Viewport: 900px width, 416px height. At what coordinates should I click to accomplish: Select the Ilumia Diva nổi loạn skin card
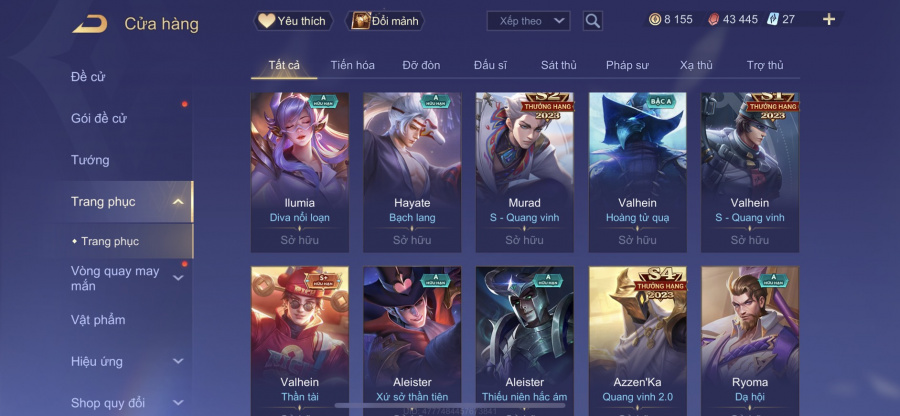point(300,172)
